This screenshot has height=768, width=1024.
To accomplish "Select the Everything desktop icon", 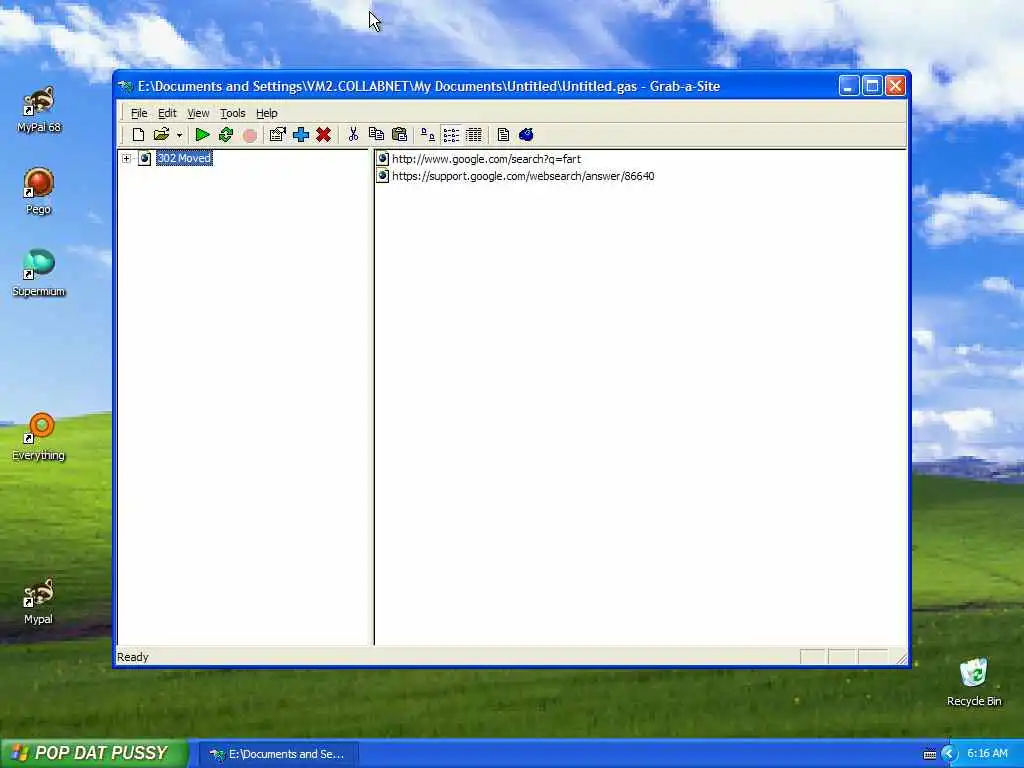I will [x=39, y=437].
